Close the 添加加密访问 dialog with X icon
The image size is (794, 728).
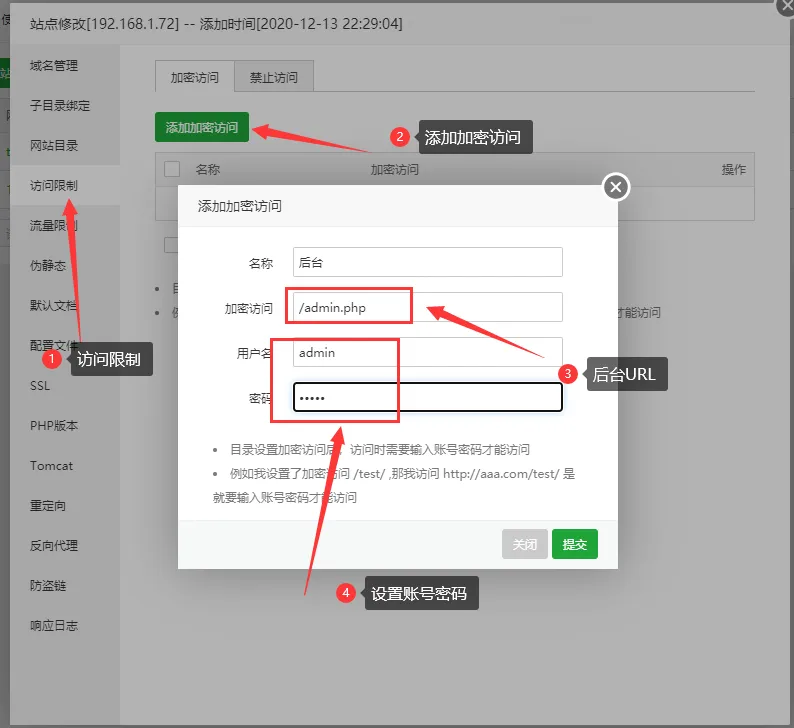[616, 187]
